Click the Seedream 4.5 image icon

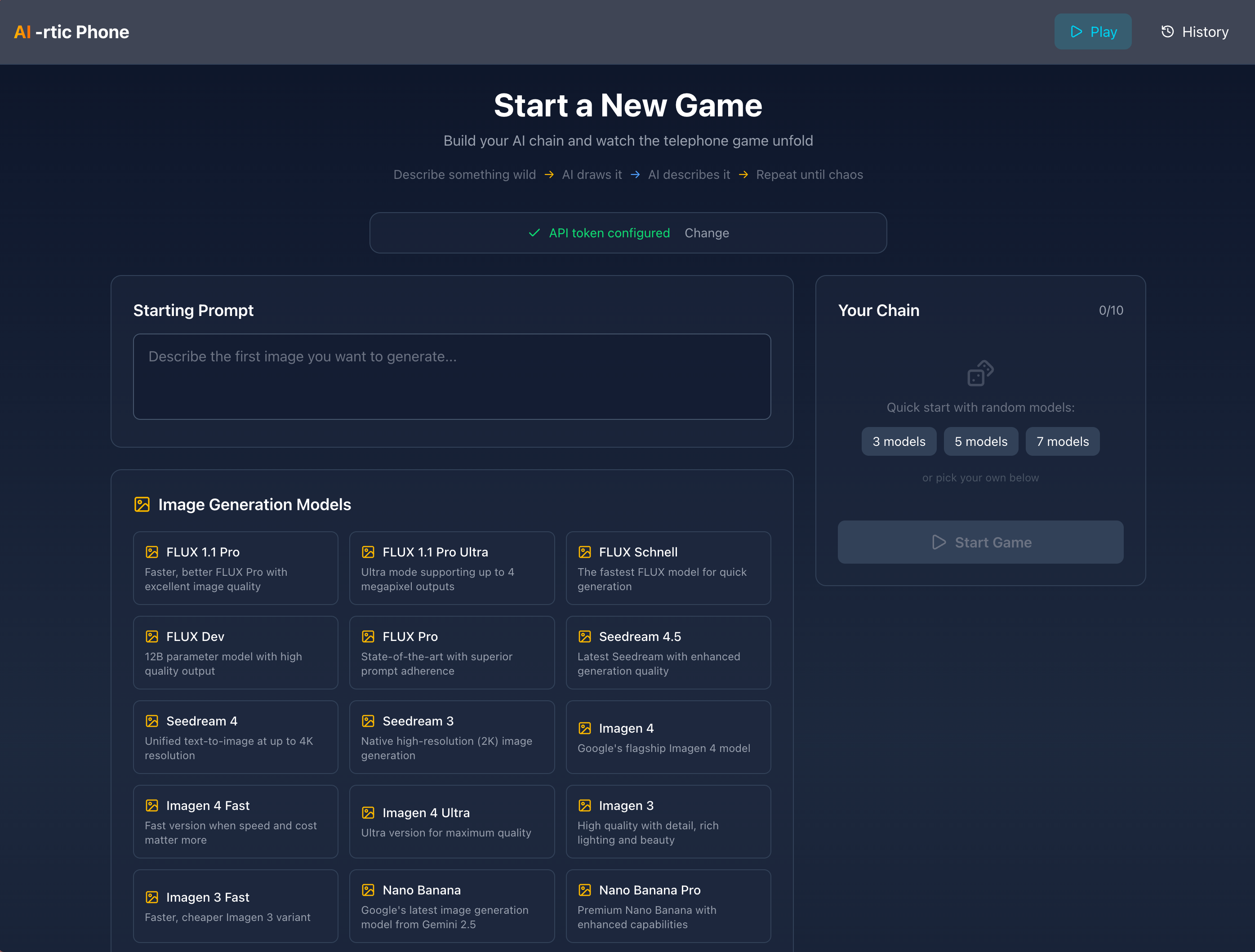584,636
